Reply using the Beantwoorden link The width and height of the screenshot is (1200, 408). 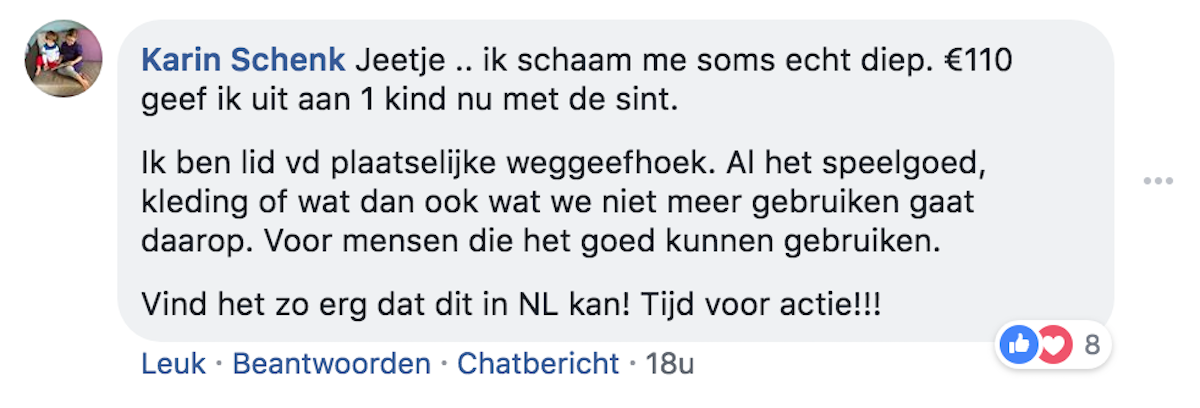pos(331,363)
